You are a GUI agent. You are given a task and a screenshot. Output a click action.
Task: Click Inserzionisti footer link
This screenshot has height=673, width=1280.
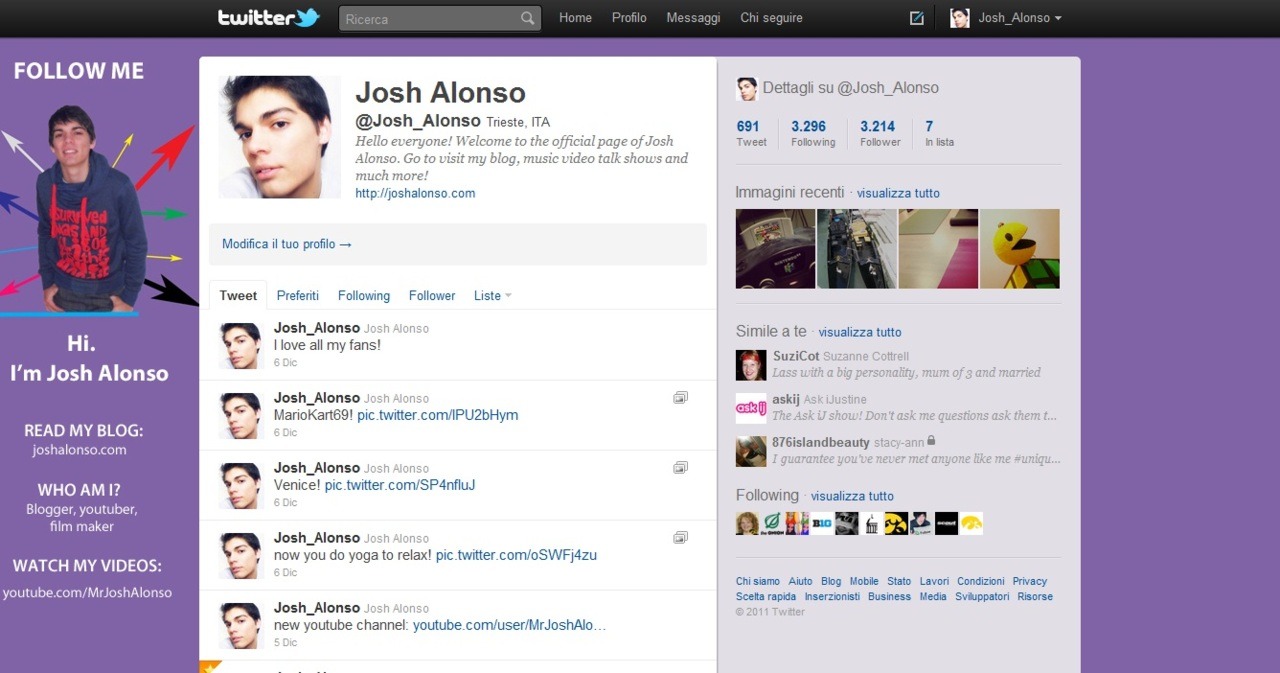832,596
